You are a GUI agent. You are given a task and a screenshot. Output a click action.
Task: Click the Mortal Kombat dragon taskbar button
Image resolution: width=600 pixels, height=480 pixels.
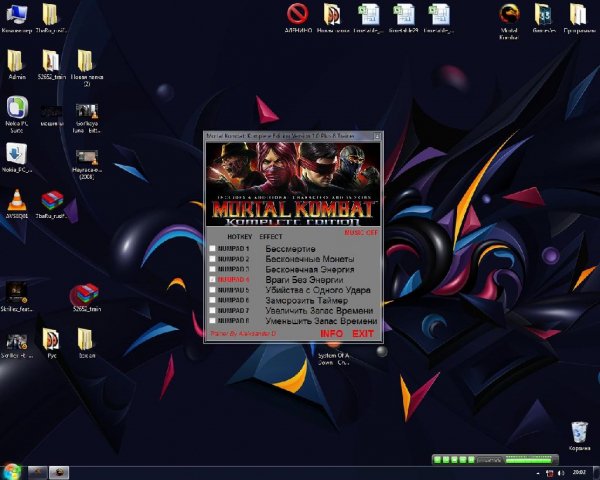[59, 473]
